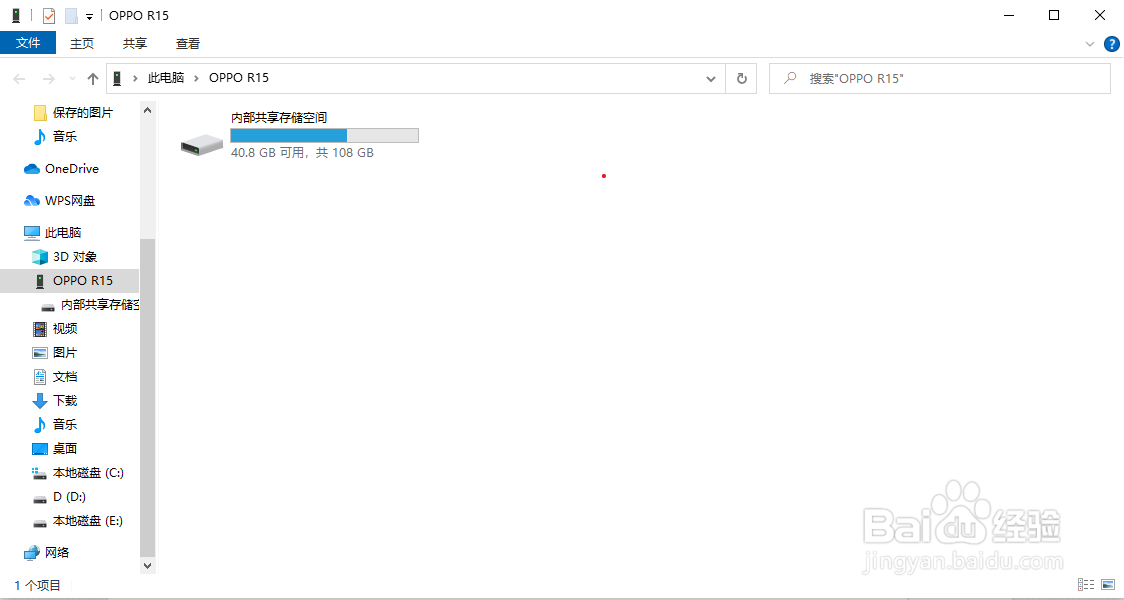Go up one level with the up arrow
Viewport: 1124px width, 600px height.
[x=92, y=78]
